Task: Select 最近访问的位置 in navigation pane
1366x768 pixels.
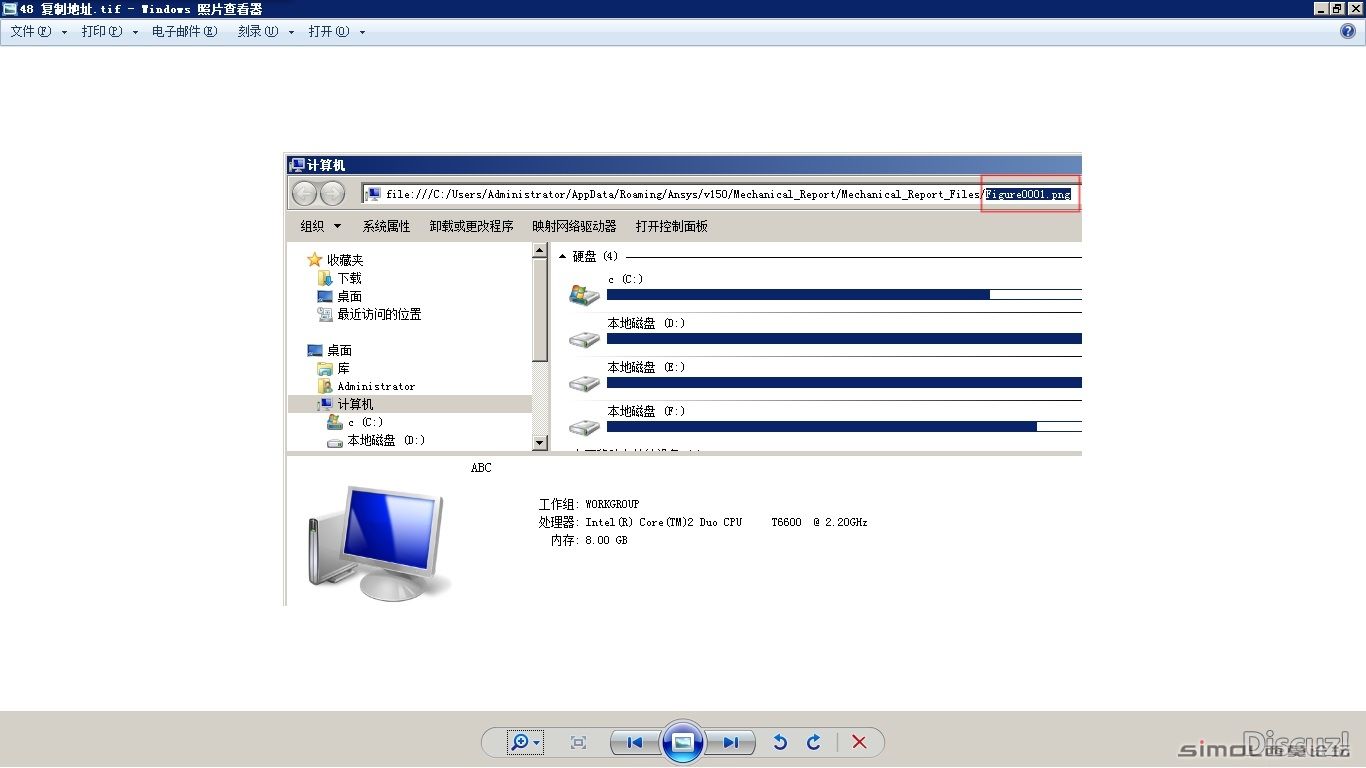Action: pos(379,314)
